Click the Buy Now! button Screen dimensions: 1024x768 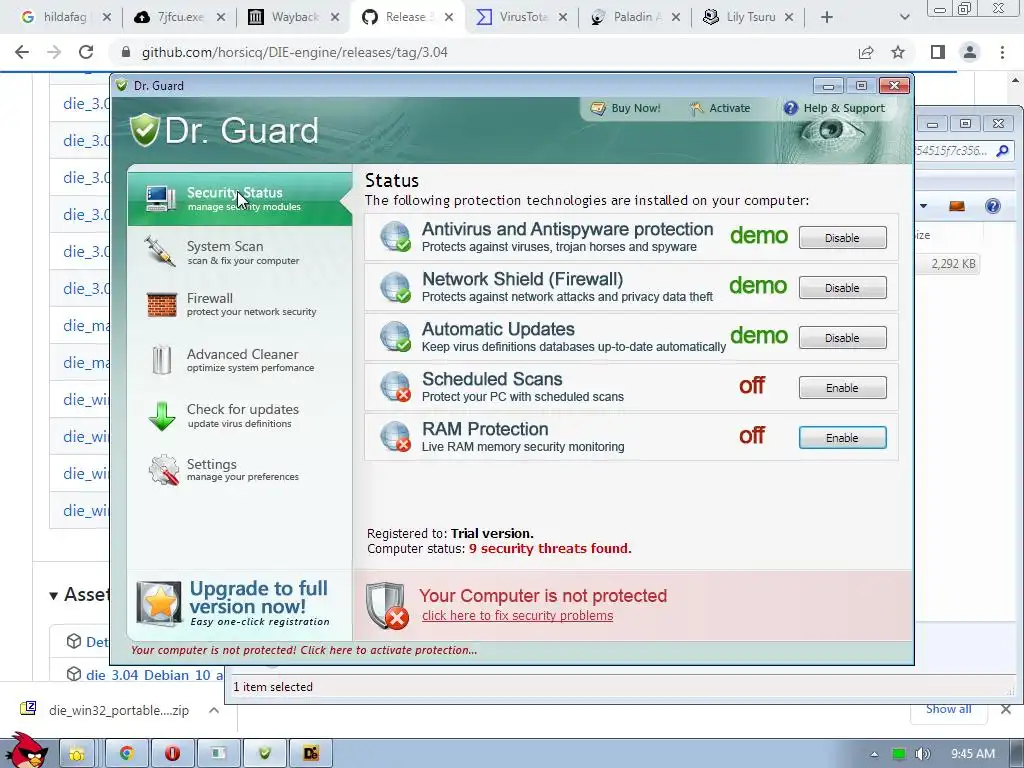(x=626, y=108)
